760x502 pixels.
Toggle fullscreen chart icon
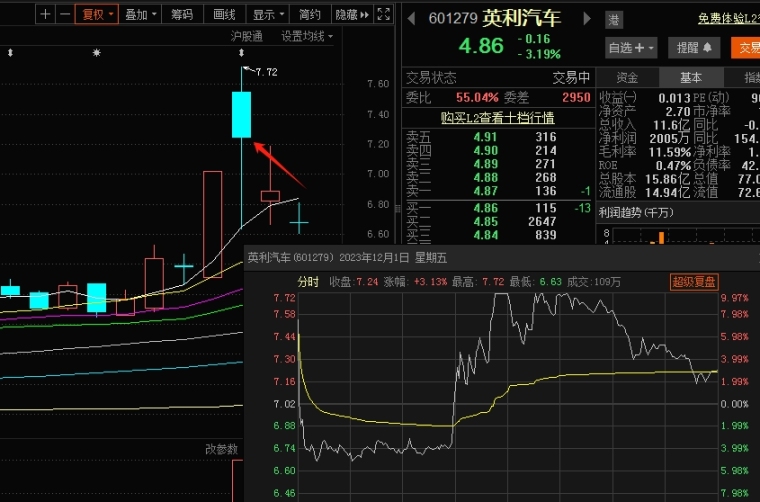(383, 14)
